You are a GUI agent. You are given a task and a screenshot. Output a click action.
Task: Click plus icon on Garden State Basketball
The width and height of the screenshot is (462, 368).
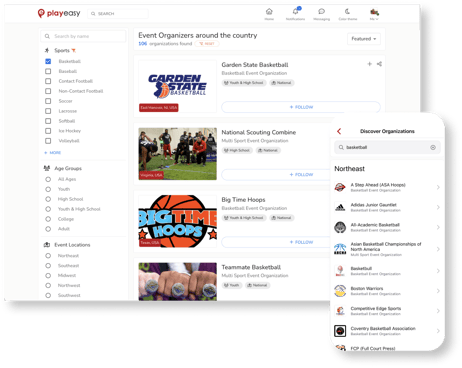click(x=369, y=64)
